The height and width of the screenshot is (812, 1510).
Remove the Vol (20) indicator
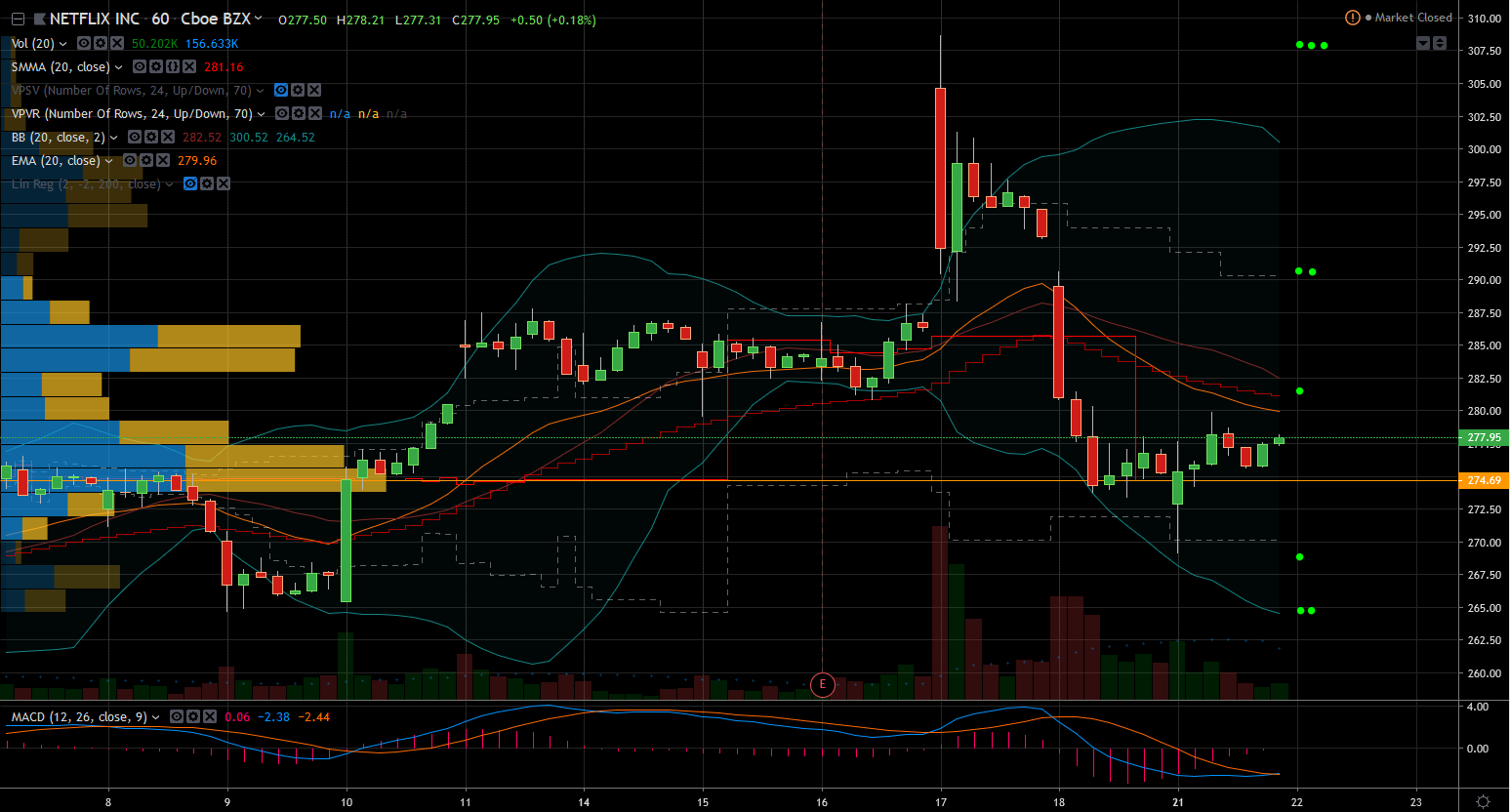(x=117, y=44)
